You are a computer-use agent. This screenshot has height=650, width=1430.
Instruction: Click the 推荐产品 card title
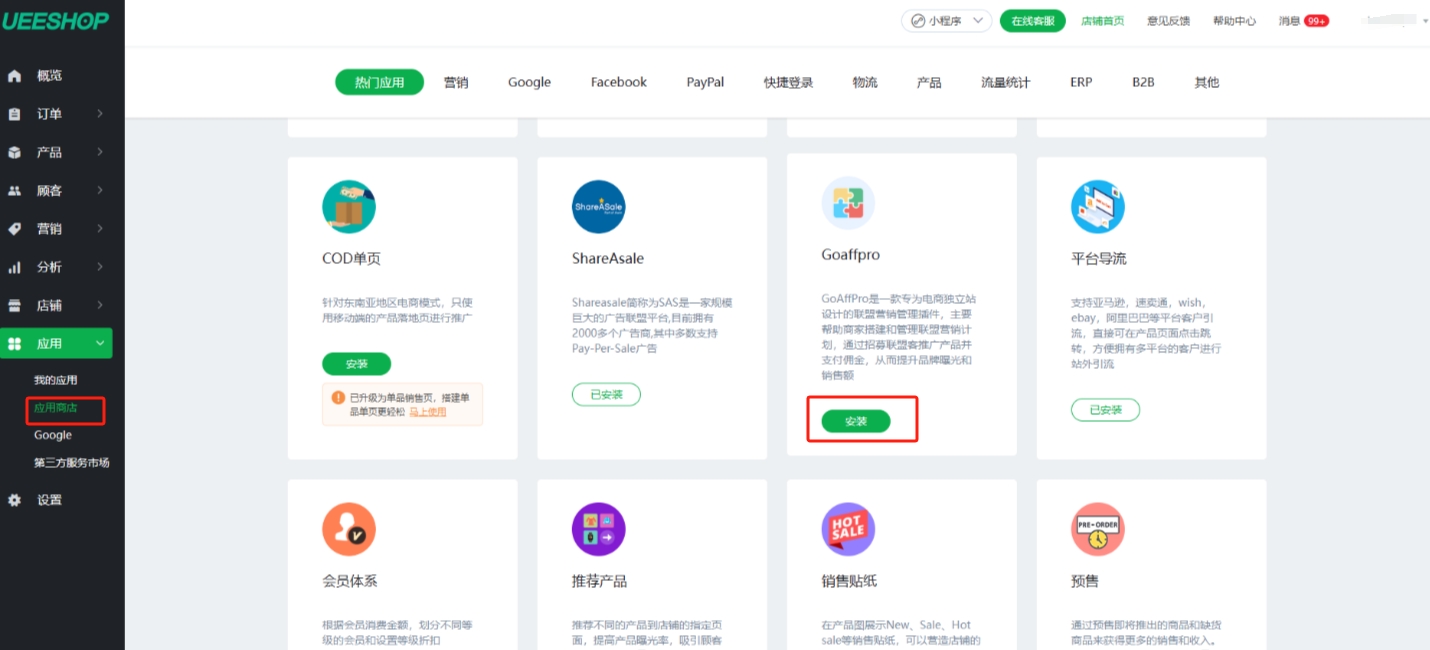tap(600, 581)
